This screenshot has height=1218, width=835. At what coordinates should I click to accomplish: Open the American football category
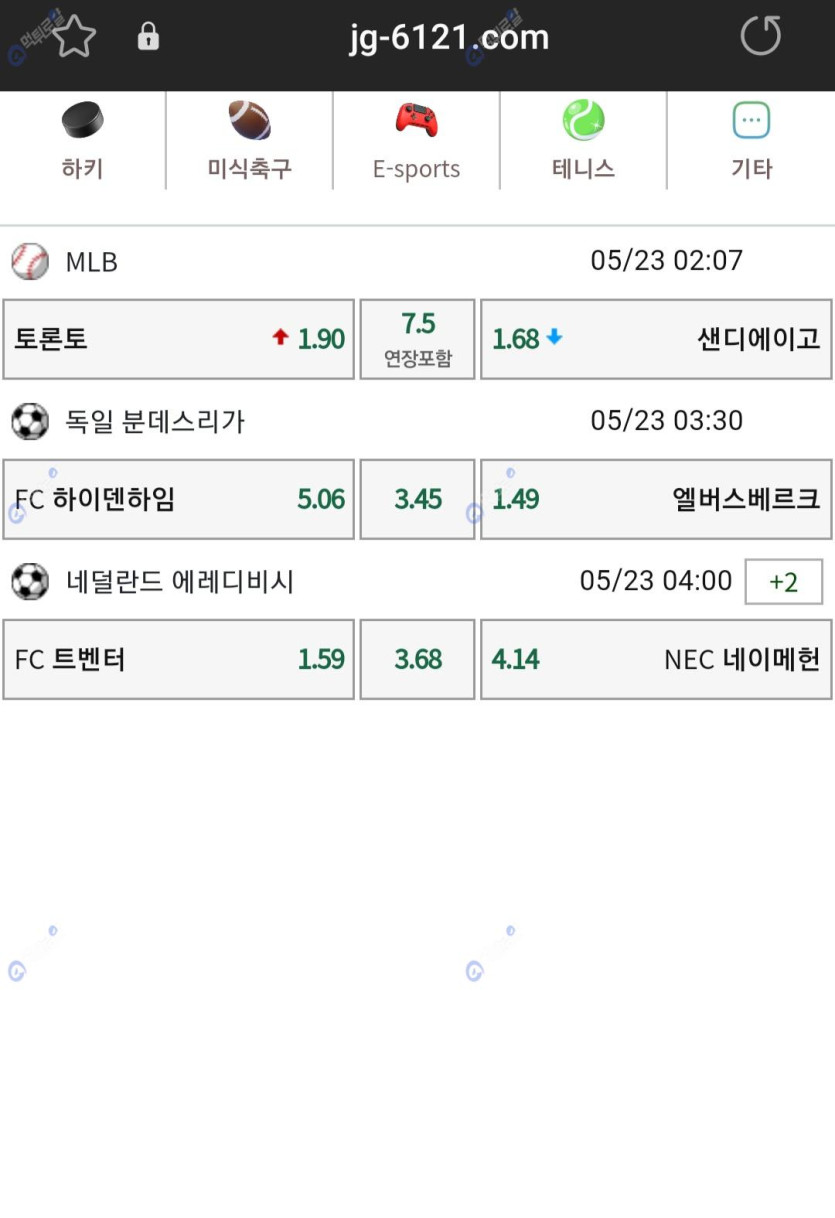click(249, 122)
